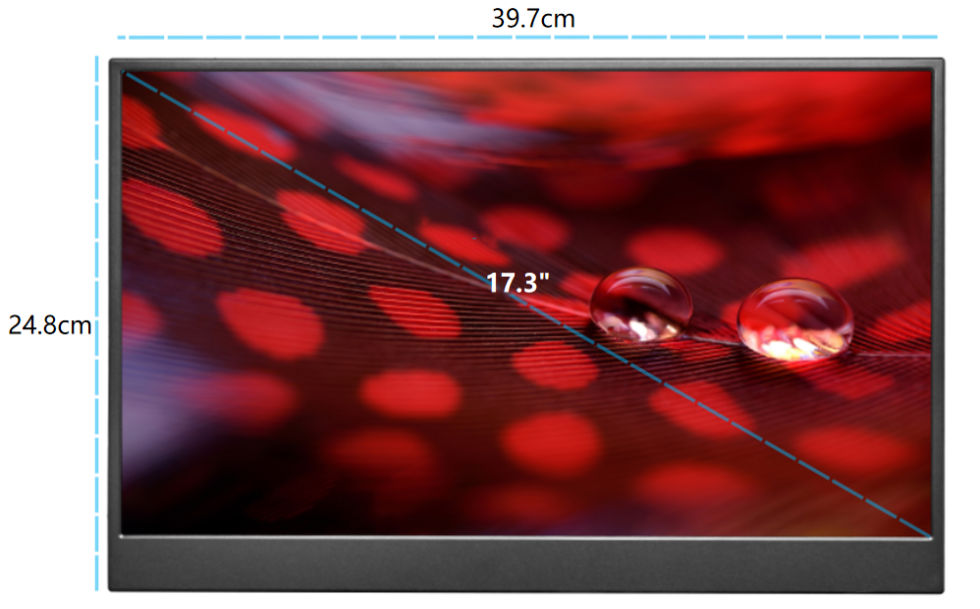Click the bright reflection inside right droplet

pyautogui.click(x=790, y=346)
